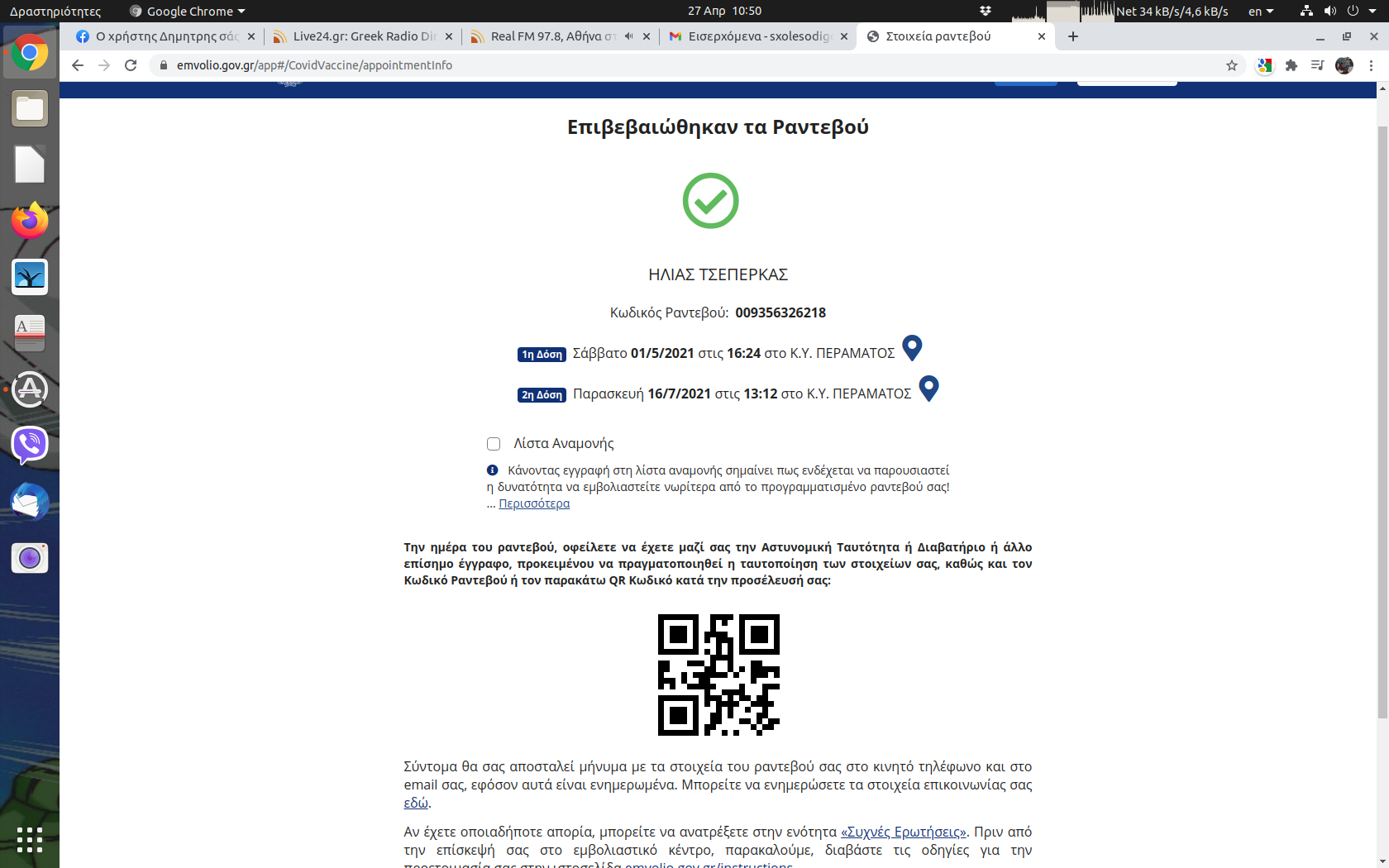The height and width of the screenshot is (868, 1389).
Task: Open the blank document app in dock
Action: pos(30,165)
